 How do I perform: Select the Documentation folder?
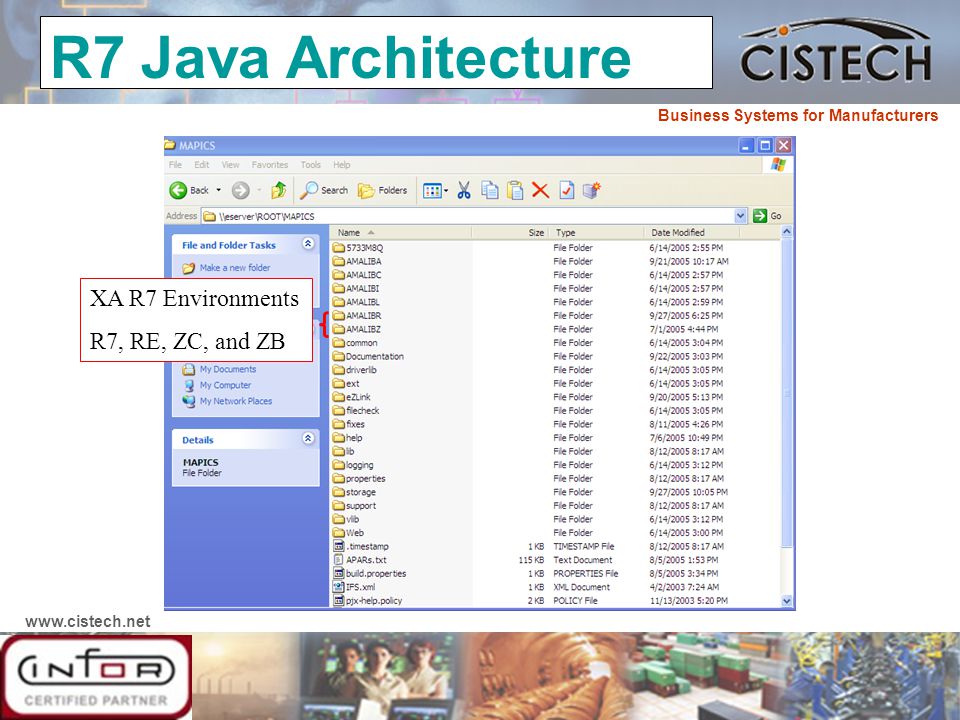[368, 356]
